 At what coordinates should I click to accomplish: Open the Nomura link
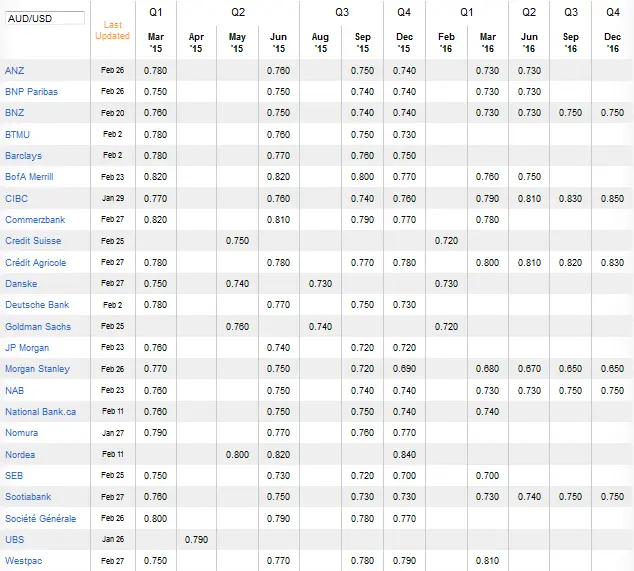(x=21, y=433)
